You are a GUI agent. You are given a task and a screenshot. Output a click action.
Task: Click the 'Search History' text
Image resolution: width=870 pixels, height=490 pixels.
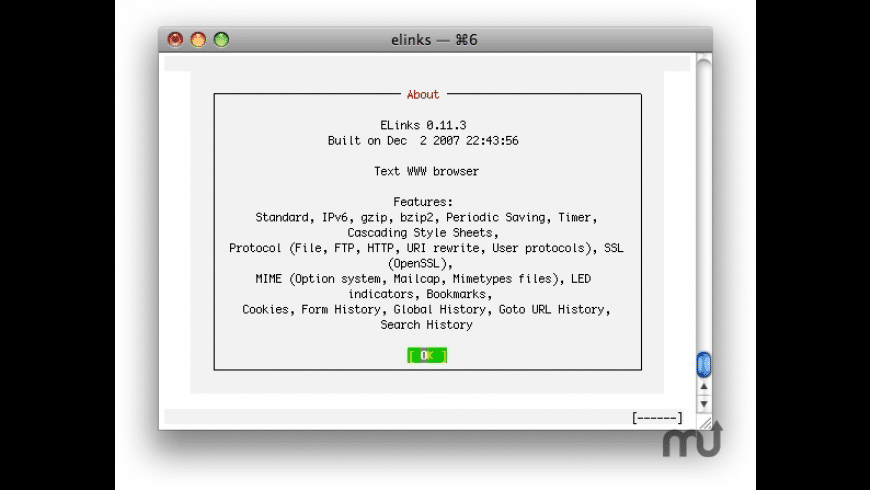[x=426, y=325]
